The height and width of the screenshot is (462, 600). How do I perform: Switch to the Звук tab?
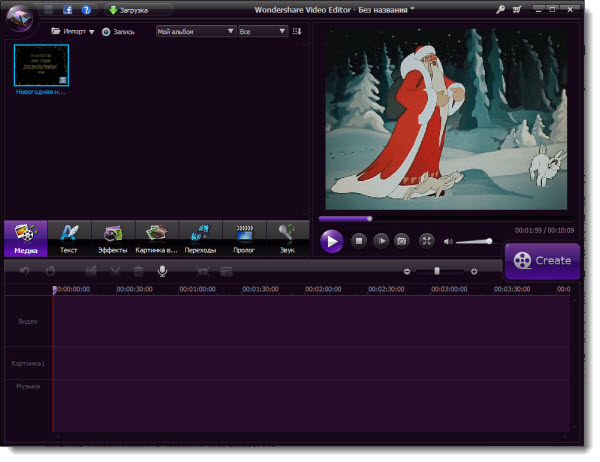[287, 239]
